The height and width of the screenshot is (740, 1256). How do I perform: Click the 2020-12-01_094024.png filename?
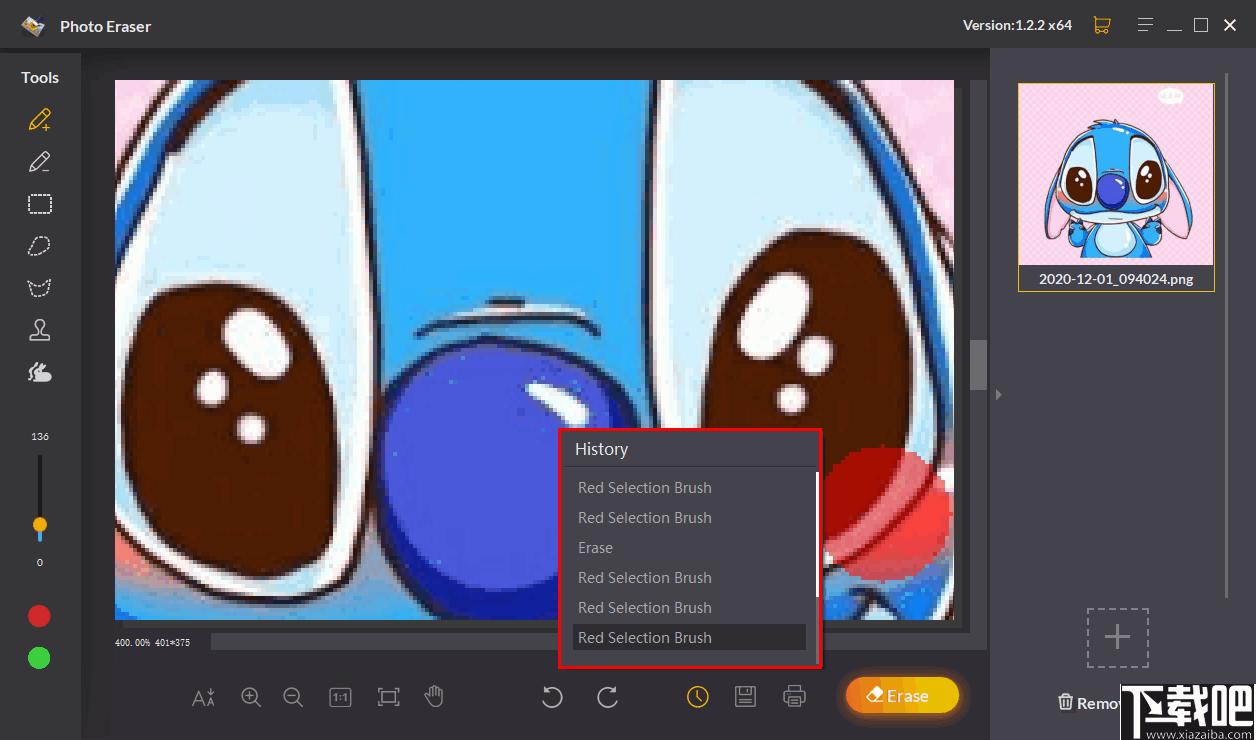click(x=1116, y=279)
